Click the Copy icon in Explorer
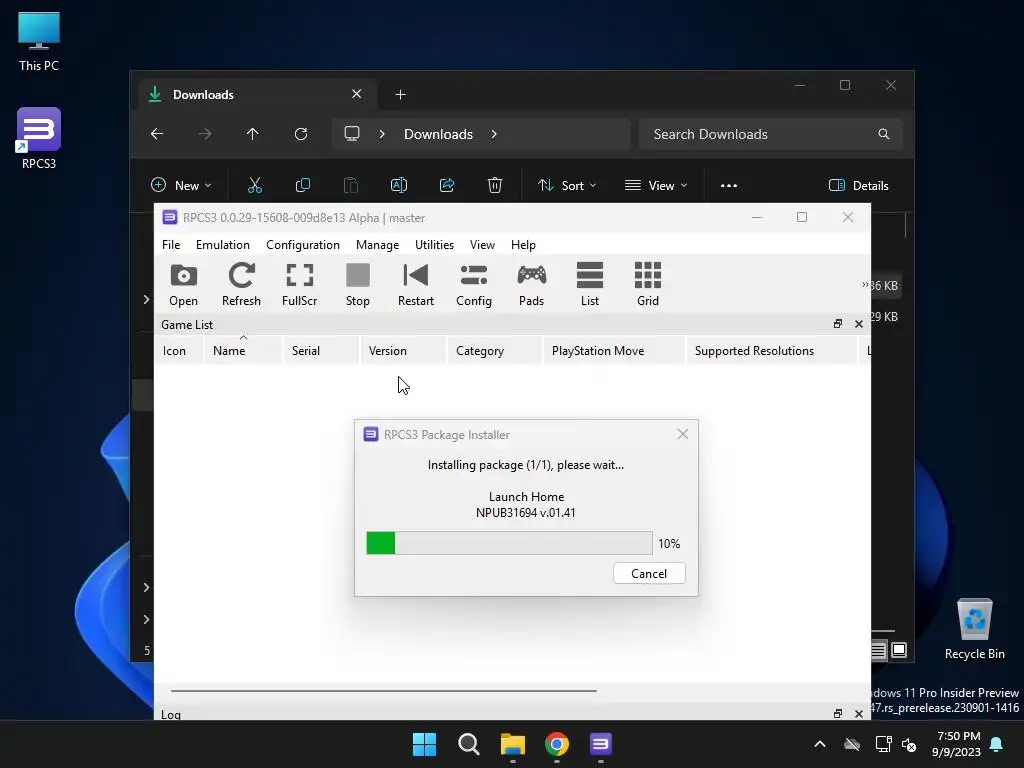Viewport: 1024px width, 768px height. 303,185
